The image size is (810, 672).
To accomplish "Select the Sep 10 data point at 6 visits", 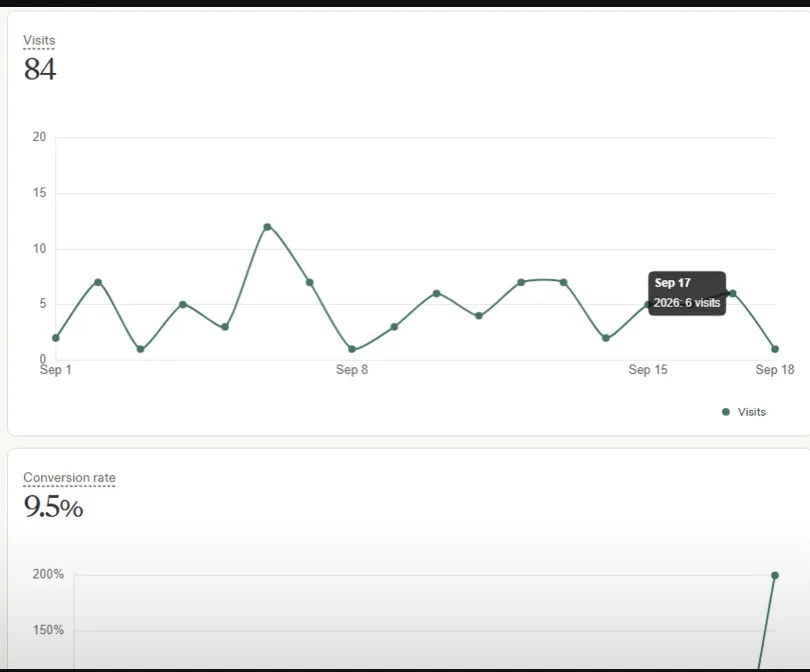I will coord(437,293).
